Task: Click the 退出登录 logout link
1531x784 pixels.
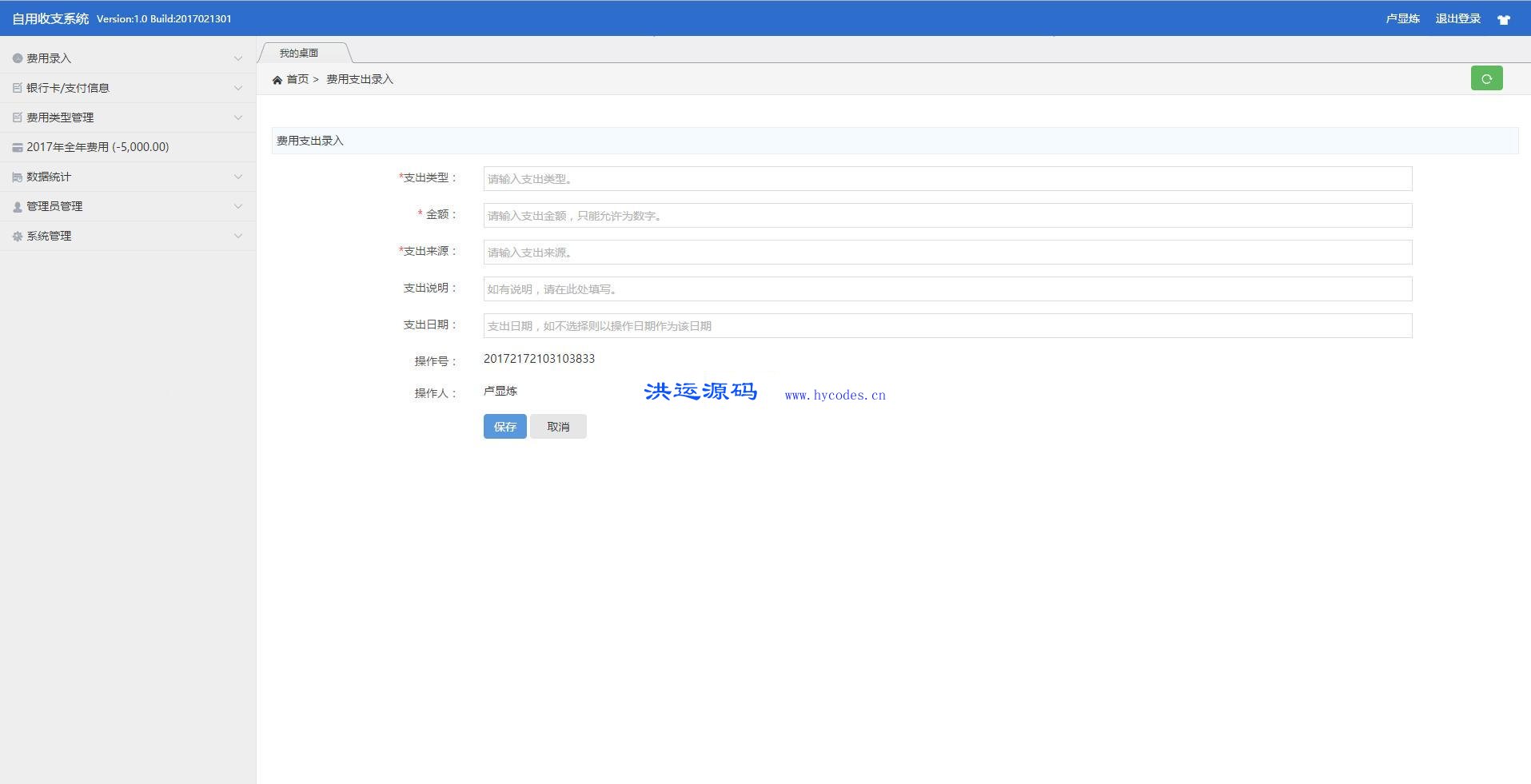Action: (1457, 18)
